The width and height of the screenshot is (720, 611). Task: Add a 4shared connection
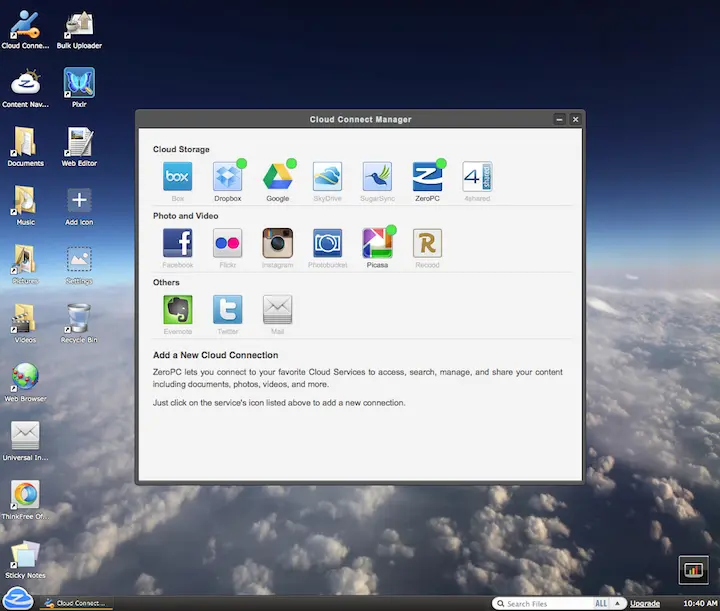[477, 176]
